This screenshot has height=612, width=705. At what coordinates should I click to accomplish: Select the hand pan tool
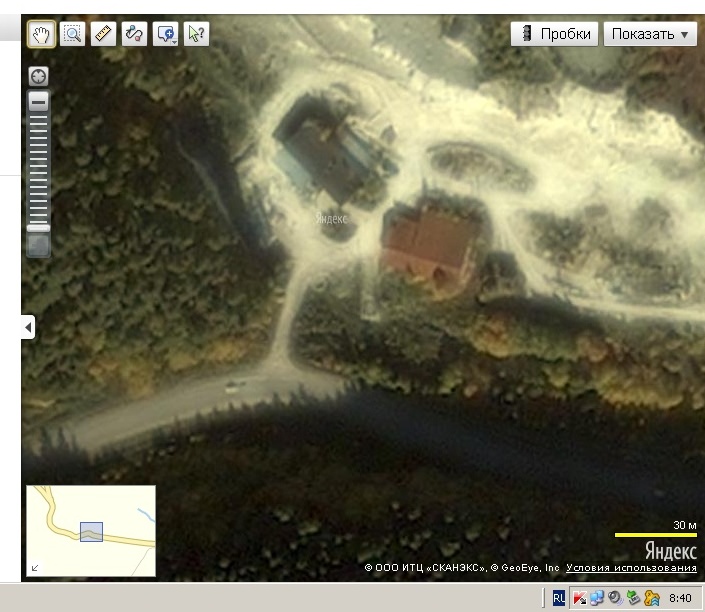(x=41, y=33)
